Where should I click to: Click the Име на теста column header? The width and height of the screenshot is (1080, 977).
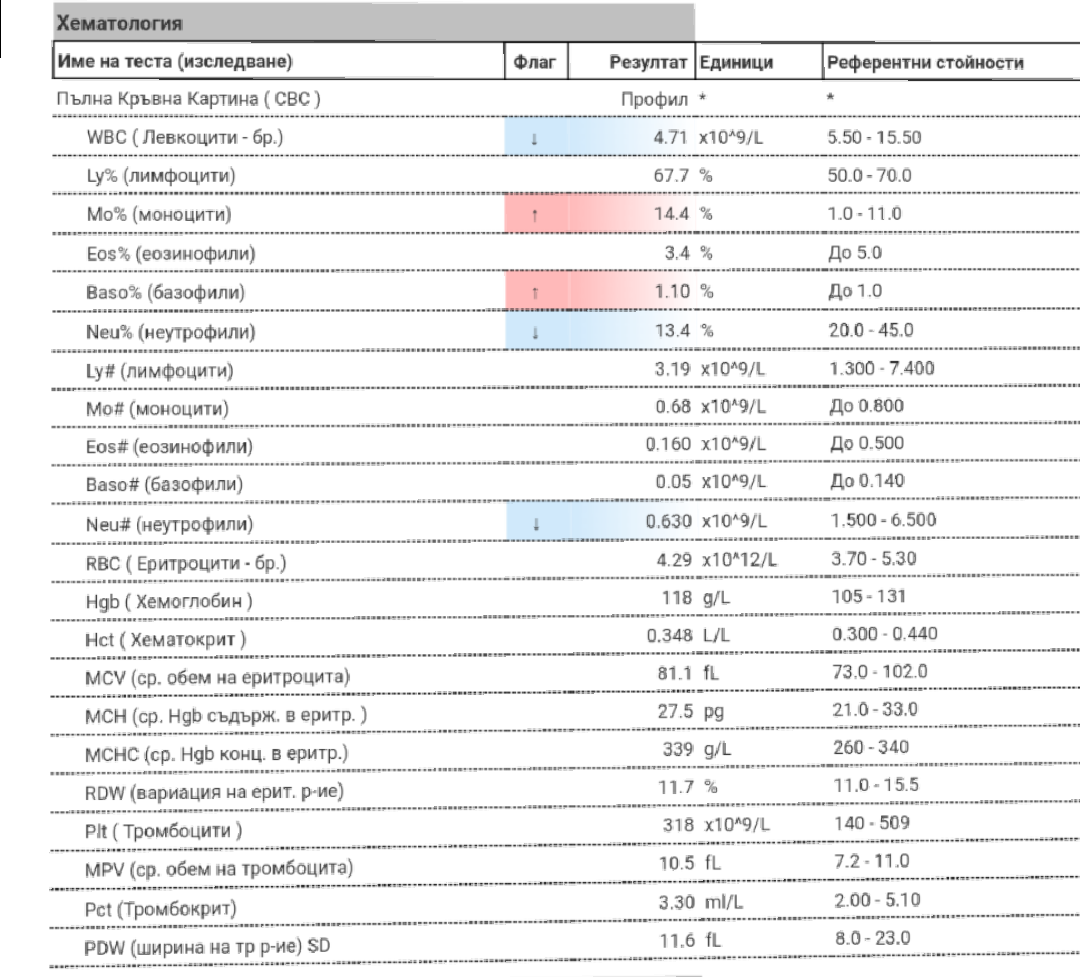click(175, 63)
